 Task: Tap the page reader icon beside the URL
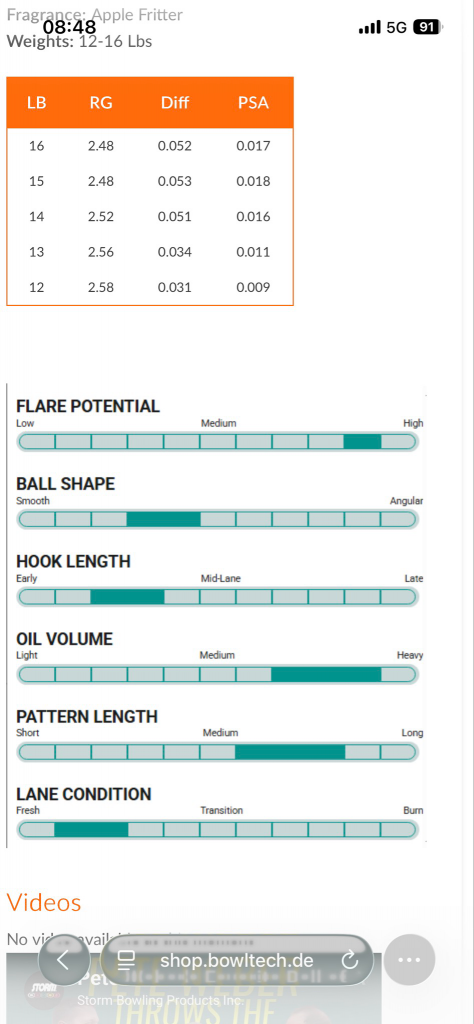[125, 960]
